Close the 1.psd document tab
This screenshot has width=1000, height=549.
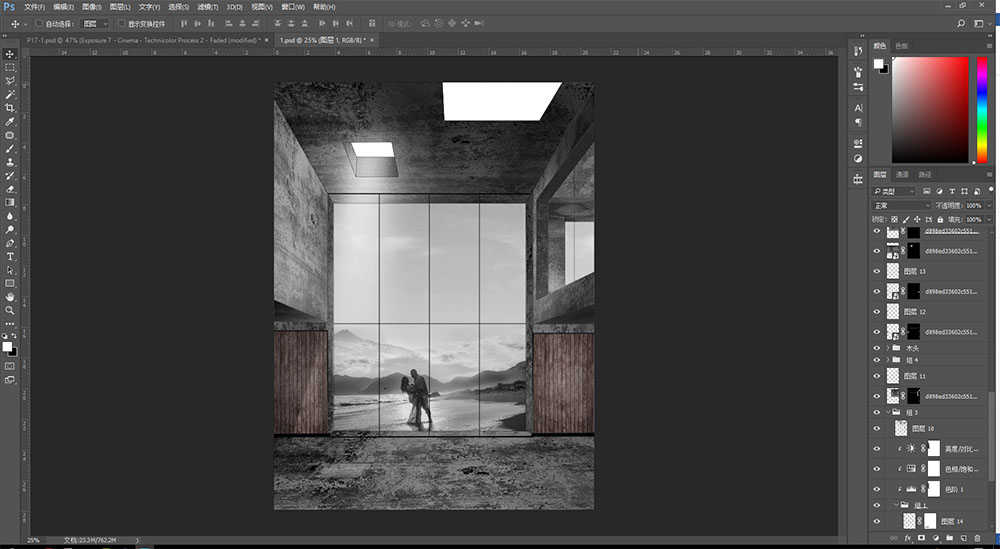(x=372, y=40)
